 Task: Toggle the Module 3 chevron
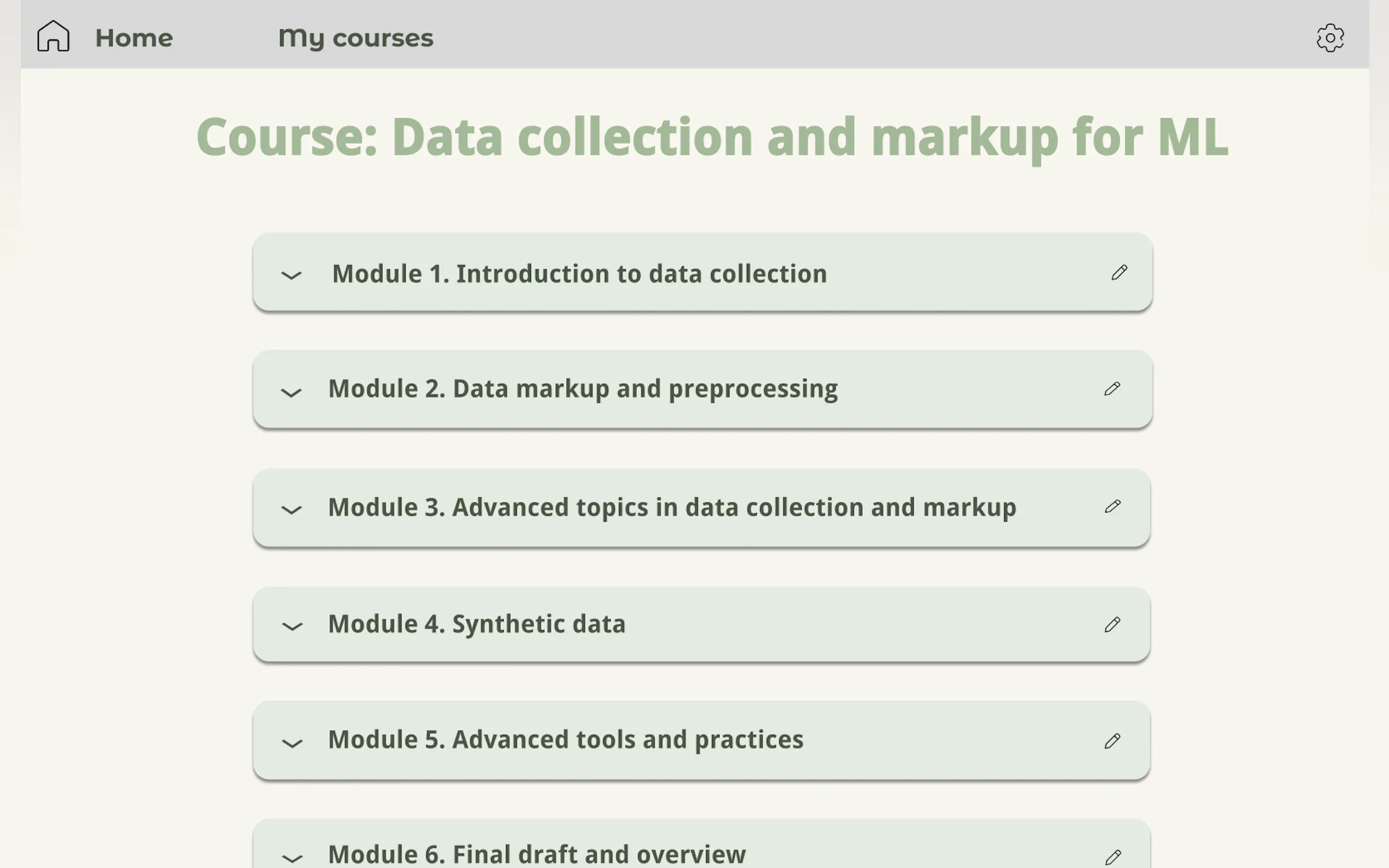[x=291, y=510]
